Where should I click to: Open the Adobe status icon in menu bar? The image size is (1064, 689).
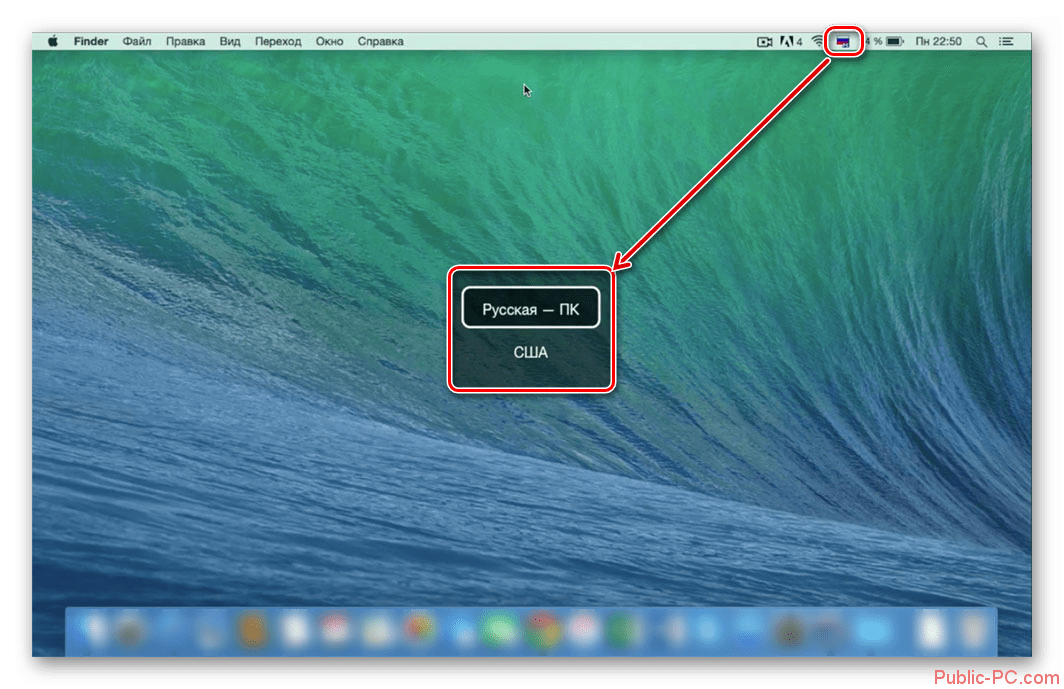point(787,42)
